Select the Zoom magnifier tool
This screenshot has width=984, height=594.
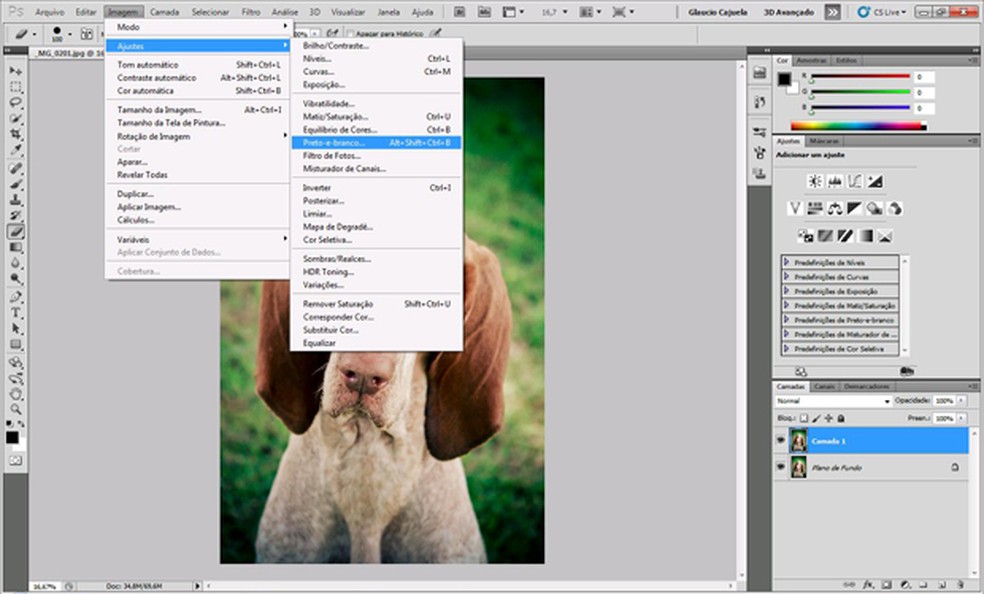pyautogui.click(x=16, y=408)
